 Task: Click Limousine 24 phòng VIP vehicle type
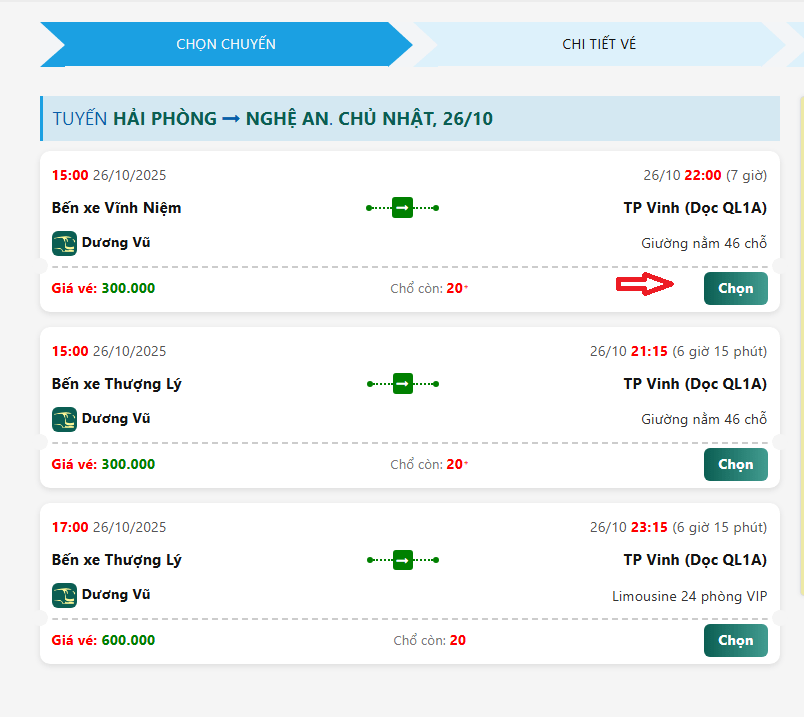689,596
